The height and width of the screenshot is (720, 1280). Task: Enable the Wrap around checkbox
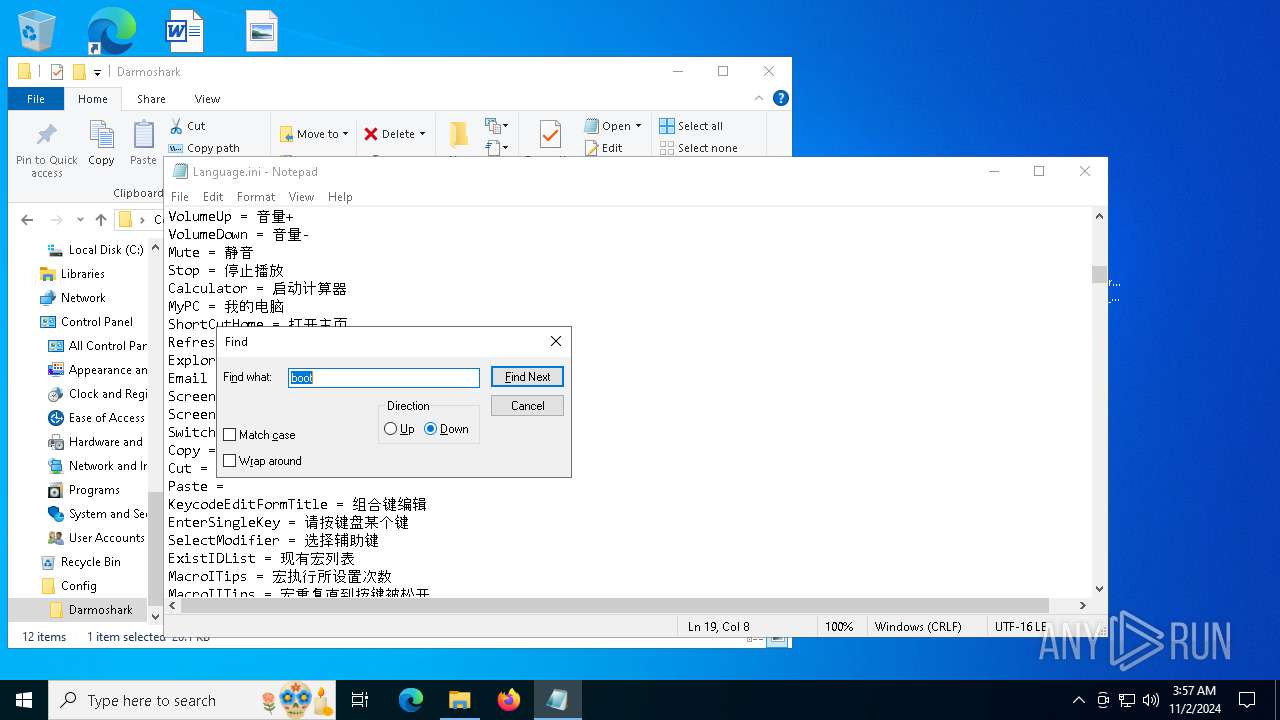coord(230,461)
